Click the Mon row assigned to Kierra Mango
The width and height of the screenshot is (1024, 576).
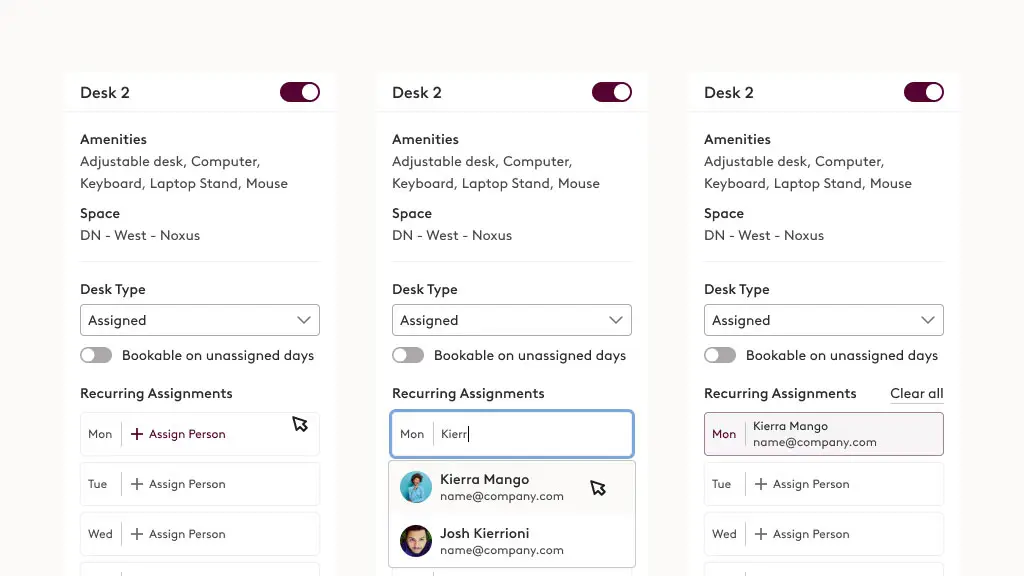[x=824, y=434]
